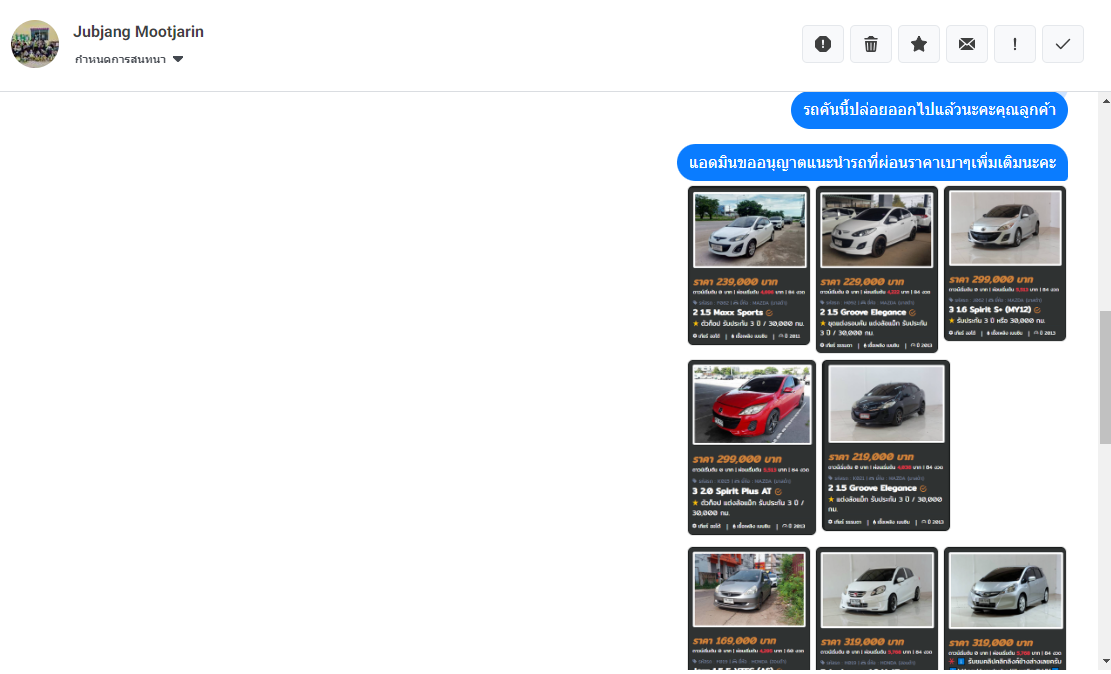Image resolution: width=1111 pixels, height=674 pixels.
Task: Flag conversation with the exclamation mark button
Action: pyautogui.click(x=1015, y=44)
